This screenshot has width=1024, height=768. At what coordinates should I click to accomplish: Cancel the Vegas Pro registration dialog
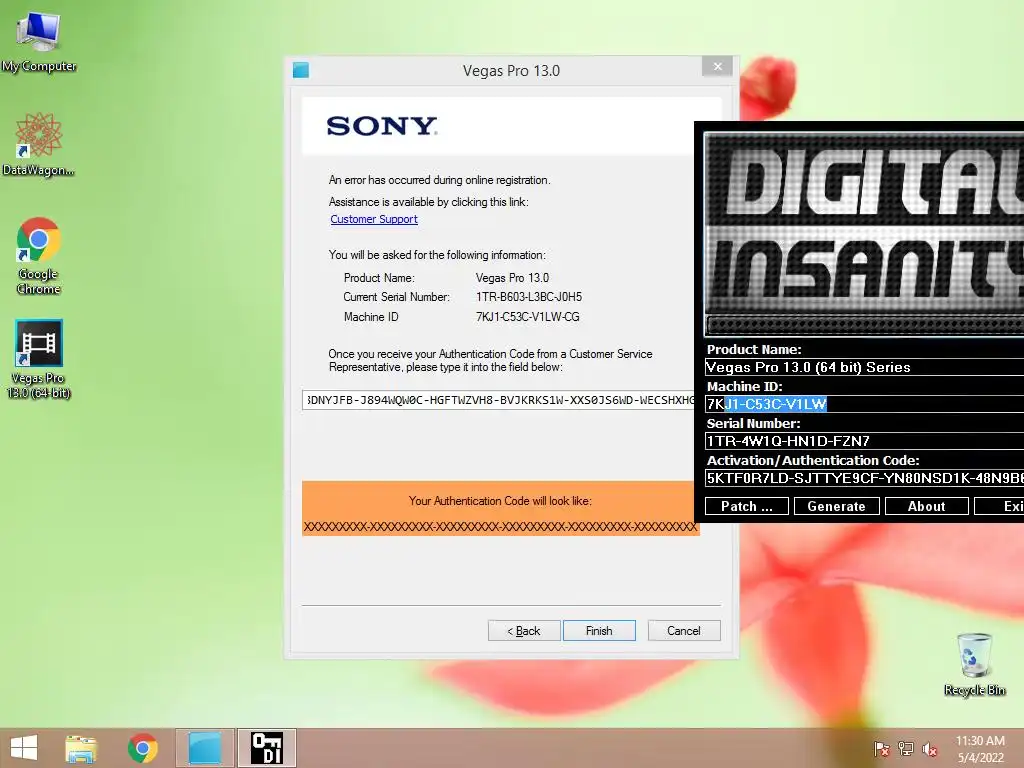click(684, 631)
